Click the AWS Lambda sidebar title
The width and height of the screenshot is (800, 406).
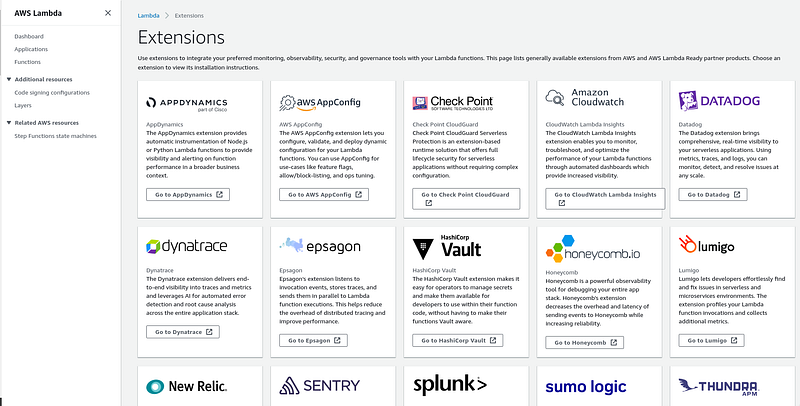[x=38, y=13]
